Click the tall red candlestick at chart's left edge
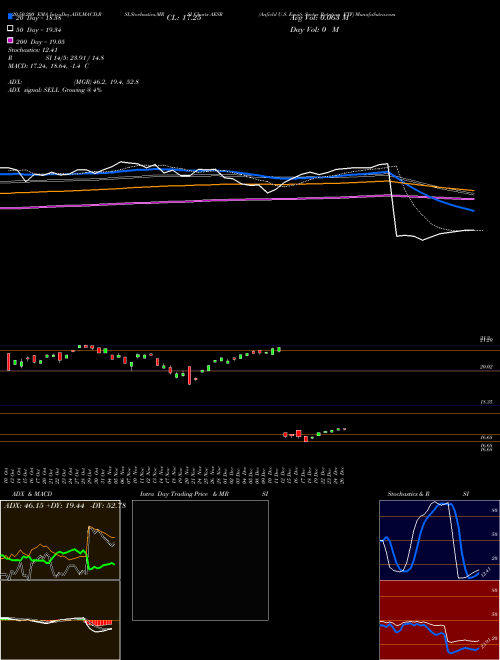 click(8, 362)
